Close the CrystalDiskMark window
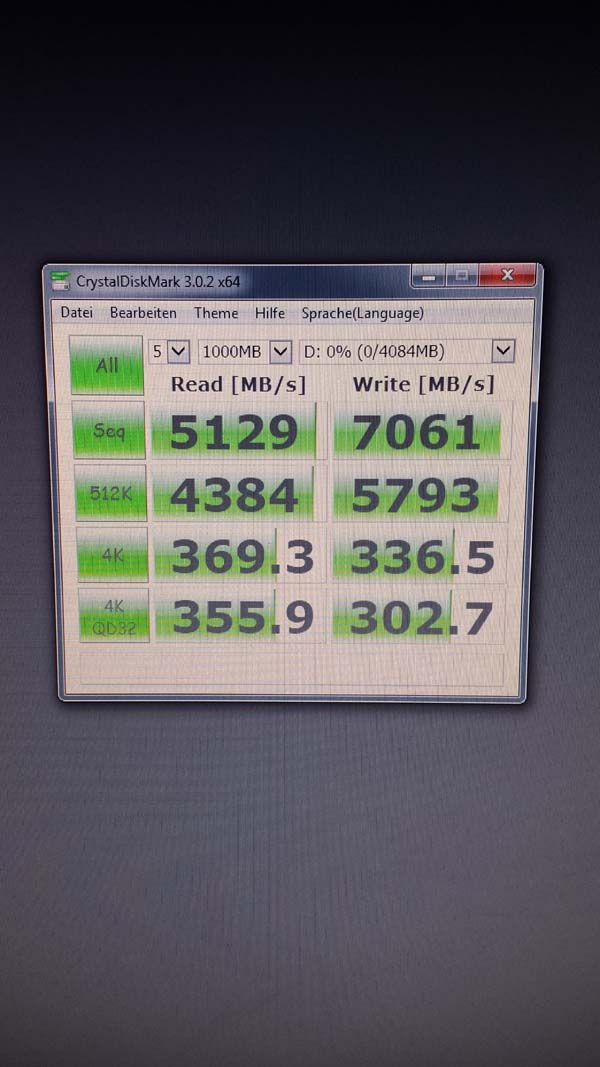This screenshot has width=600, height=1067. click(507, 276)
